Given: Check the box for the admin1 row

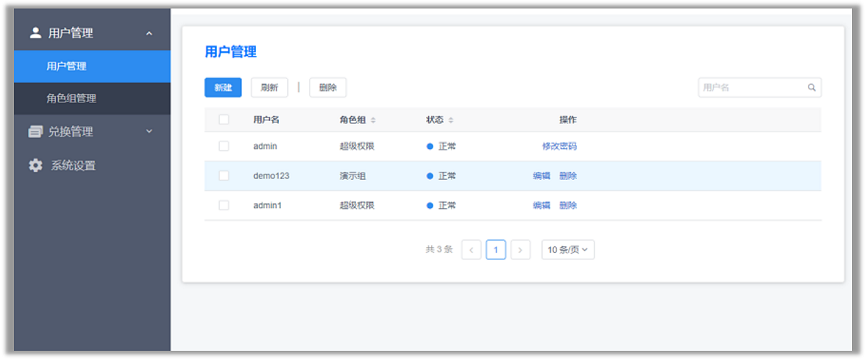Looking at the screenshot, I should pyautogui.click(x=224, y=205).
